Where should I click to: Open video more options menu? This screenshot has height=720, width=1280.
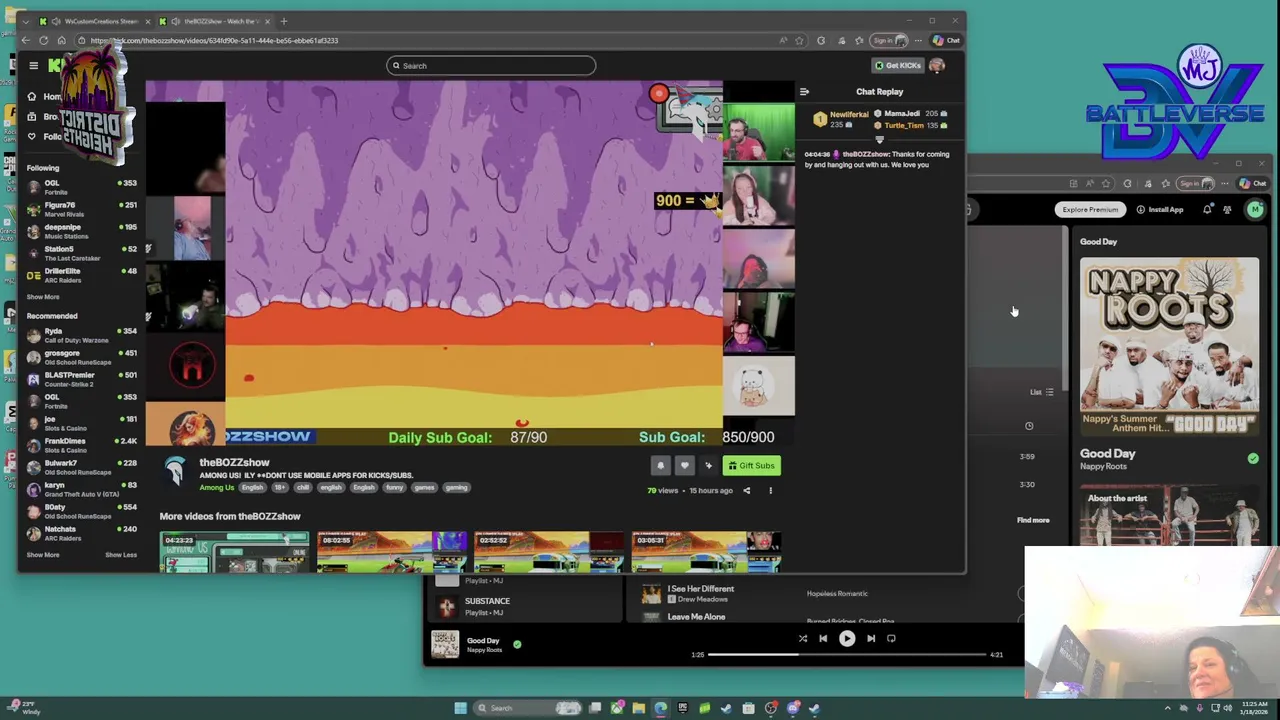(770, 491)
